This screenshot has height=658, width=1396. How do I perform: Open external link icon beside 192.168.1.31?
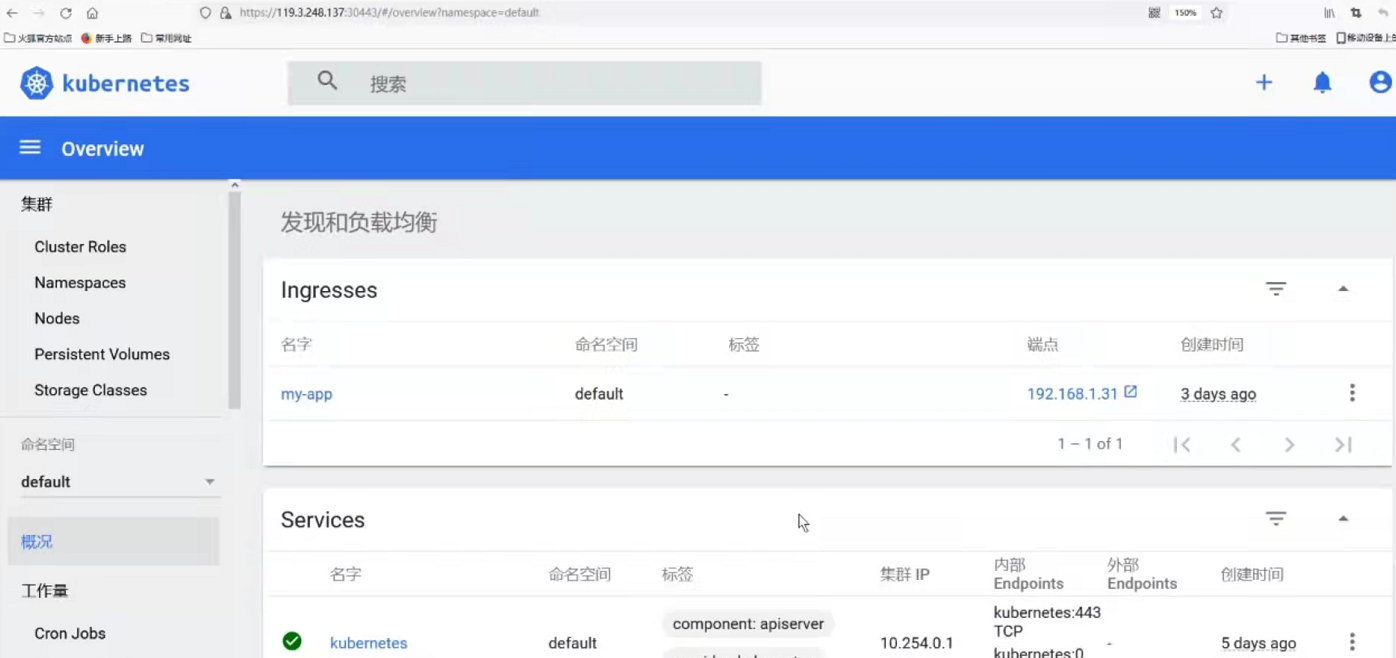click(x=1131, y=392)
